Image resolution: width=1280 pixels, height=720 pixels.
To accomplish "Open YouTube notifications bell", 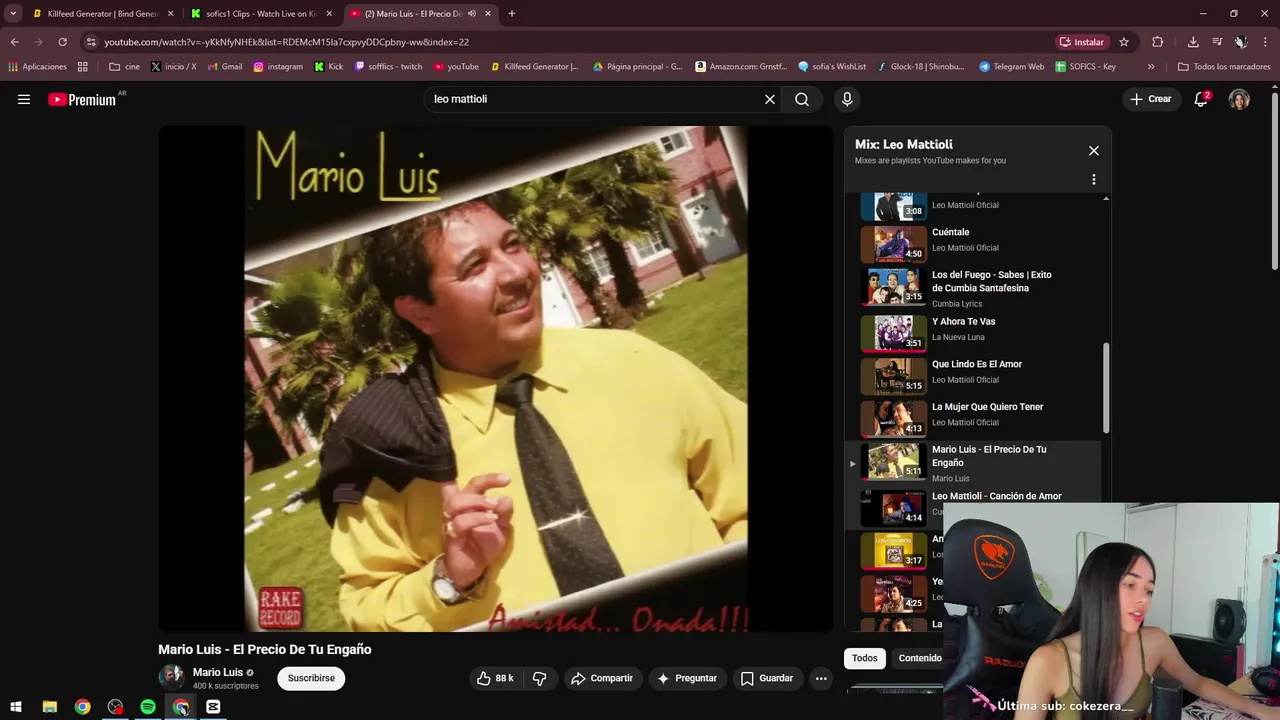I will coord(1201,99).
